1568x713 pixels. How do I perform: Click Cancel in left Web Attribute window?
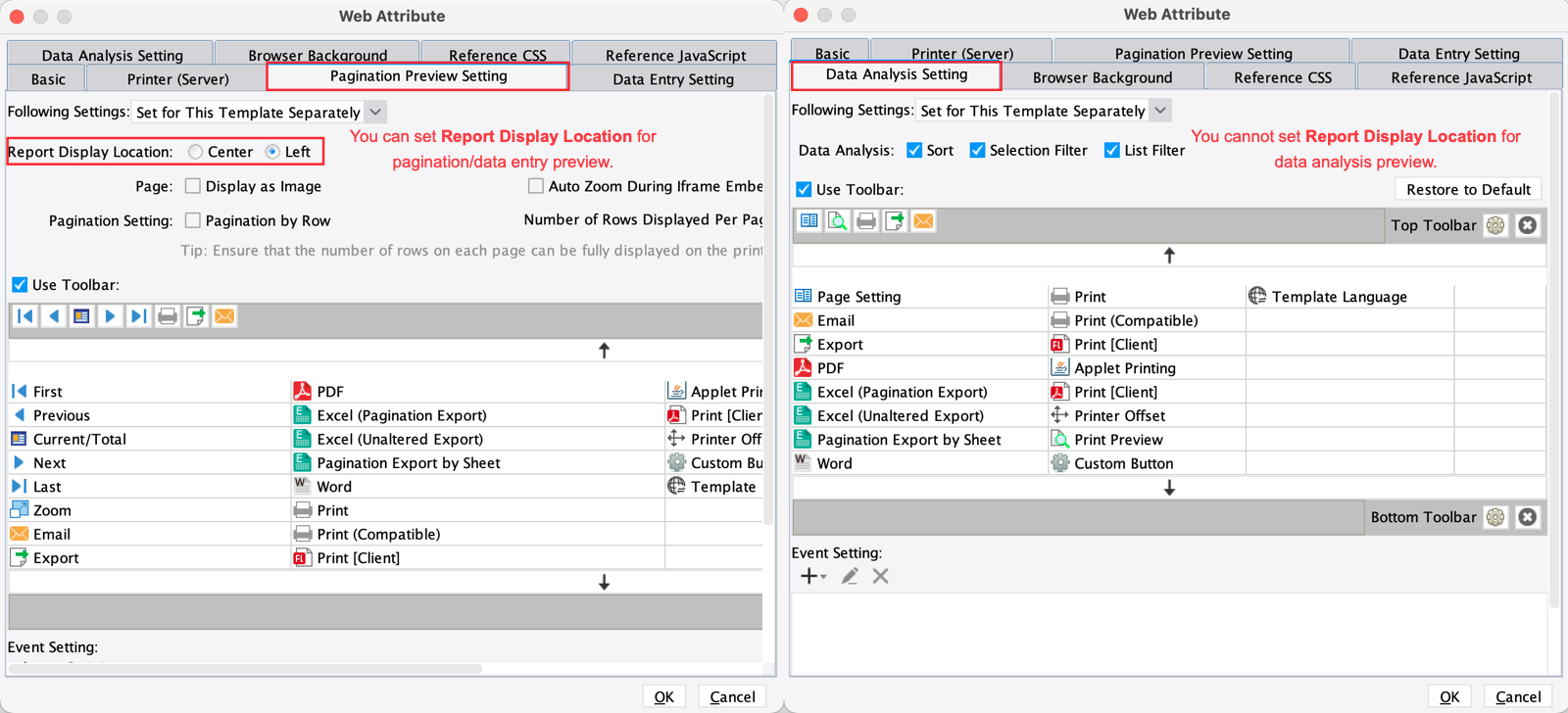tap(732, 697)
